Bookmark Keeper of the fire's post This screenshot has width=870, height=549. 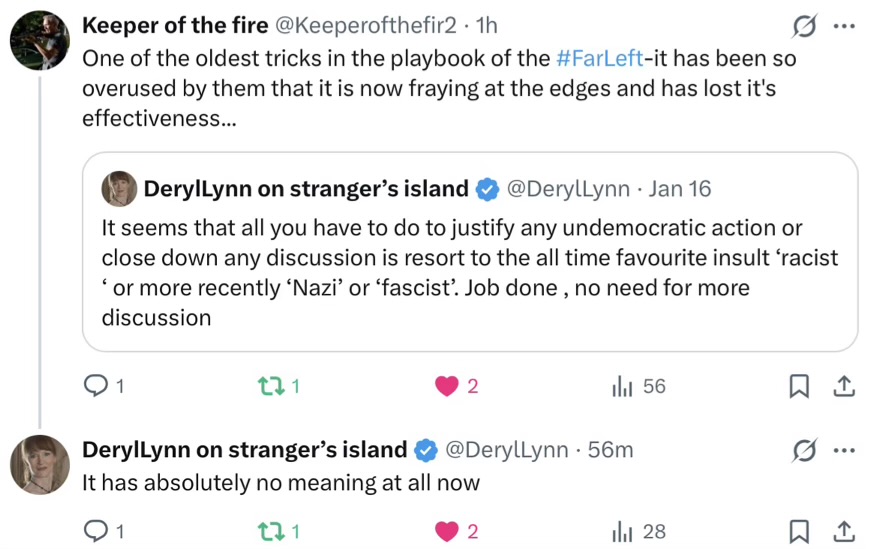point(799,386)
